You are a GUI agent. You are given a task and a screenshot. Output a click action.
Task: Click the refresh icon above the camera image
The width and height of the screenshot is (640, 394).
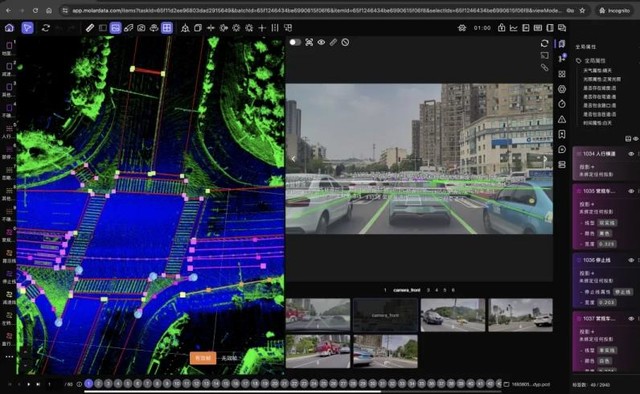pos(544,43)
